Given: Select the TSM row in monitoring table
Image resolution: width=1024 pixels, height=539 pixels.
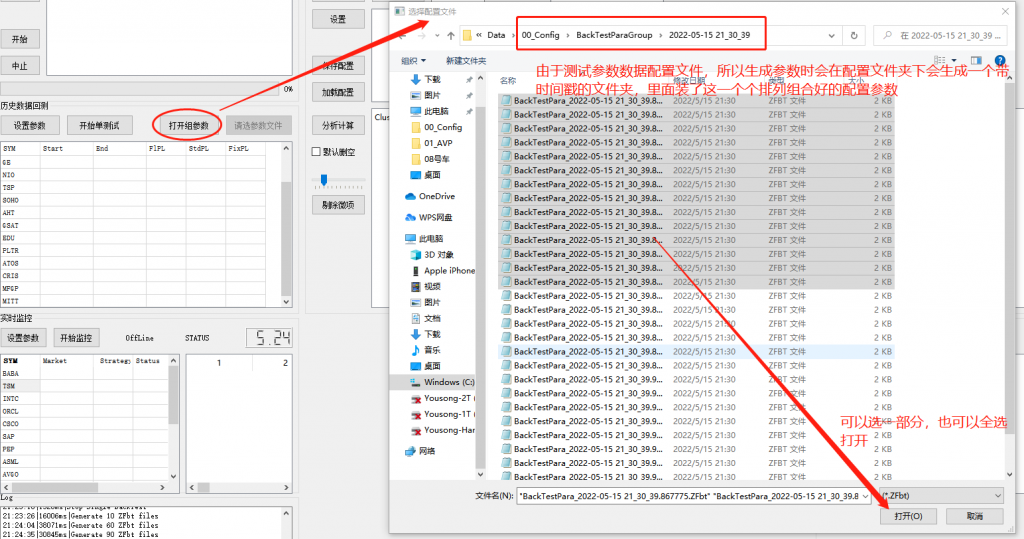Looking at the screenshot, I should click(x=85, y=386).
